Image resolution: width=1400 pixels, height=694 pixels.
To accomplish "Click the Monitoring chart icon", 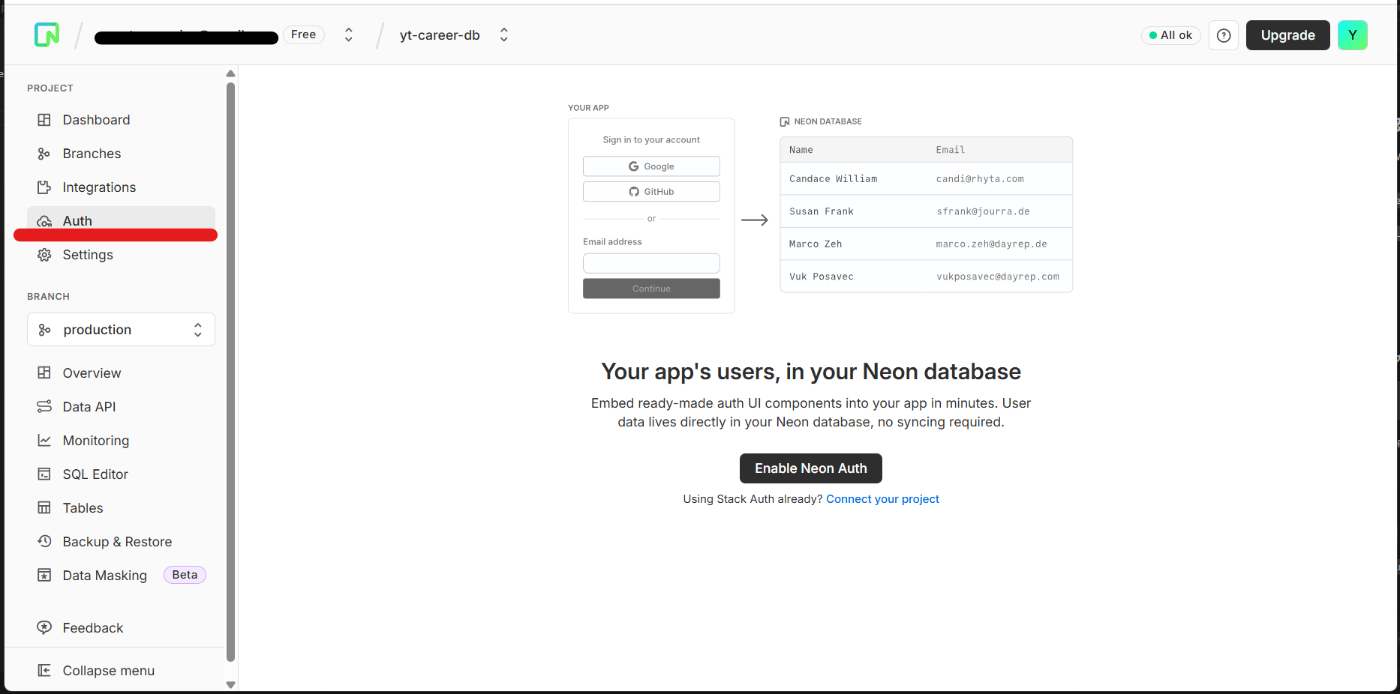I will (x=44, y=441).
